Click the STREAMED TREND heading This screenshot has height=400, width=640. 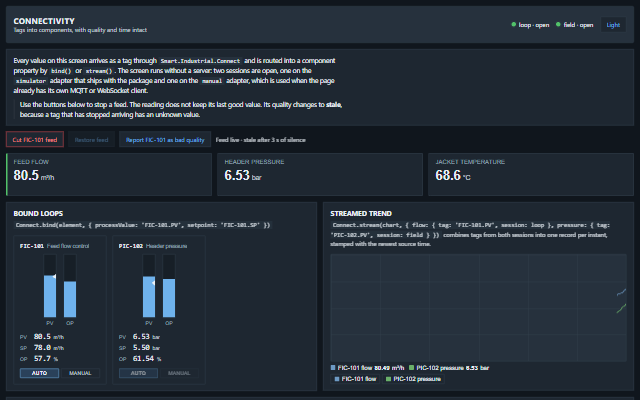click(361, 213)
